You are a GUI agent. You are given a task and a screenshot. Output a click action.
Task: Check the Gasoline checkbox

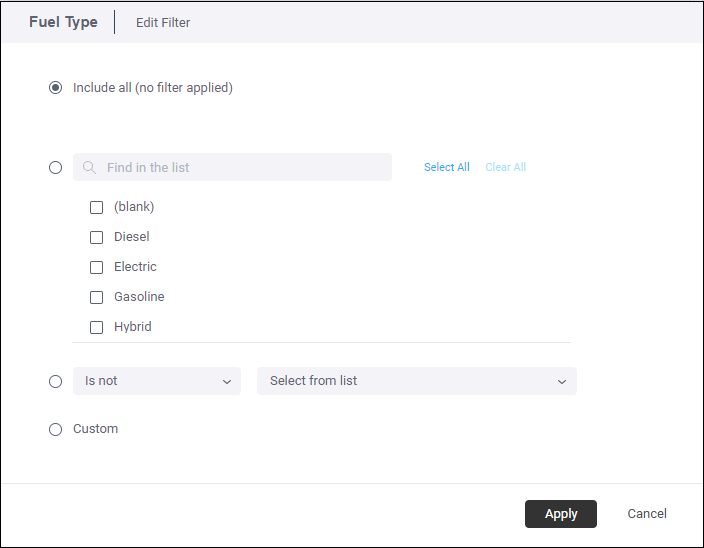pyautogui.click(x=97, y=298)
